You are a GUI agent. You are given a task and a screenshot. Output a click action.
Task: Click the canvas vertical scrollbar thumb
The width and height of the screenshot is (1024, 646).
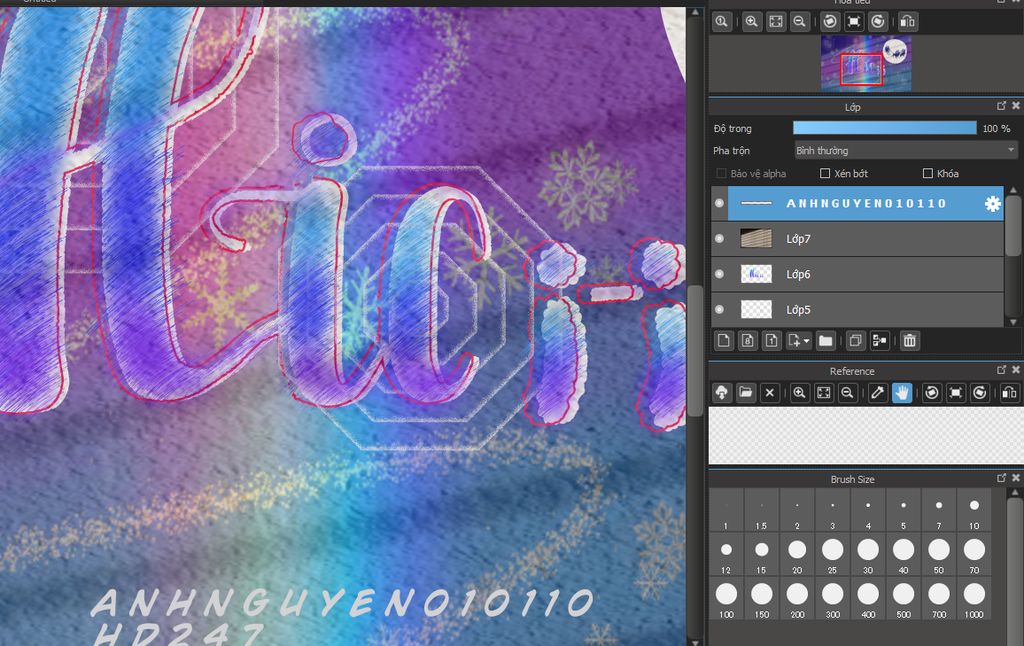(x=696, y=351)
